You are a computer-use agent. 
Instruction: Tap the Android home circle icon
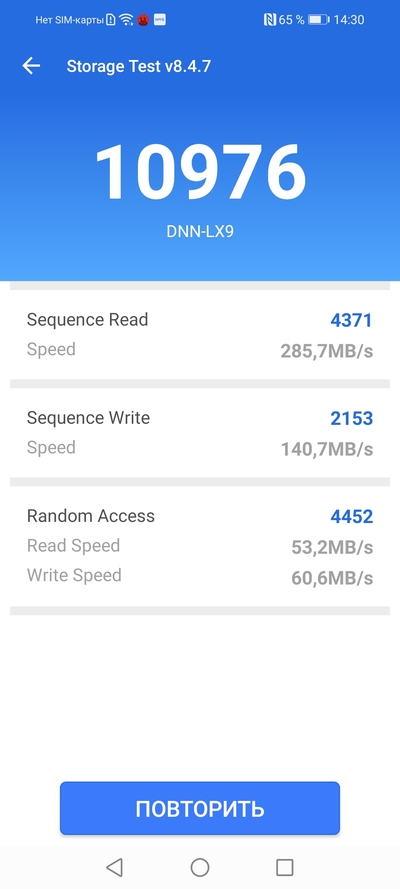[200, 867]
